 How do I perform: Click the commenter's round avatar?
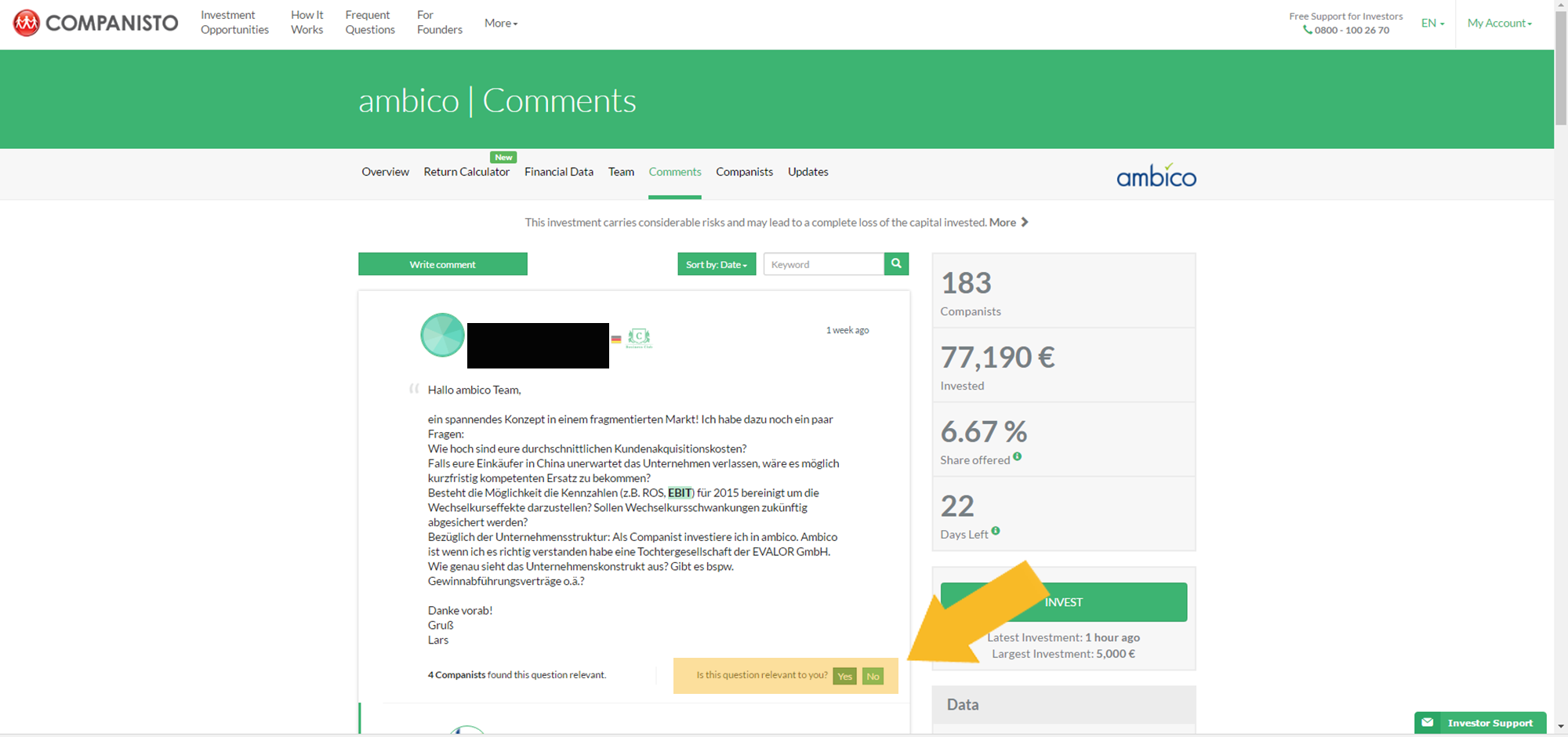coord(443,335)
